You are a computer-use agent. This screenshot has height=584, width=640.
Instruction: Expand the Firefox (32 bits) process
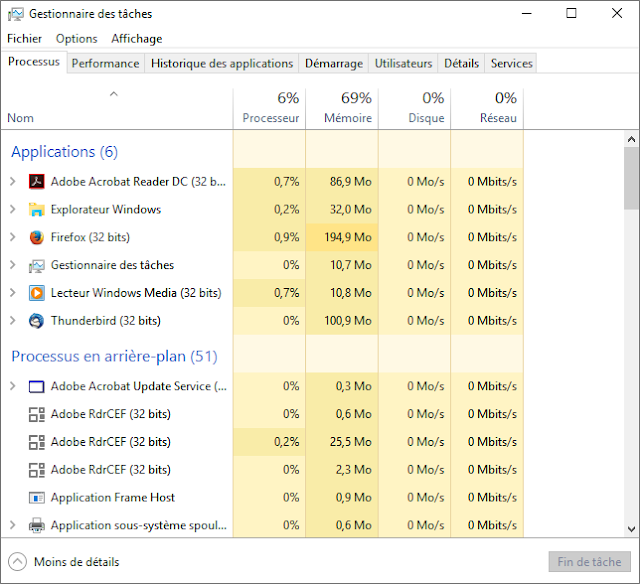13,237
